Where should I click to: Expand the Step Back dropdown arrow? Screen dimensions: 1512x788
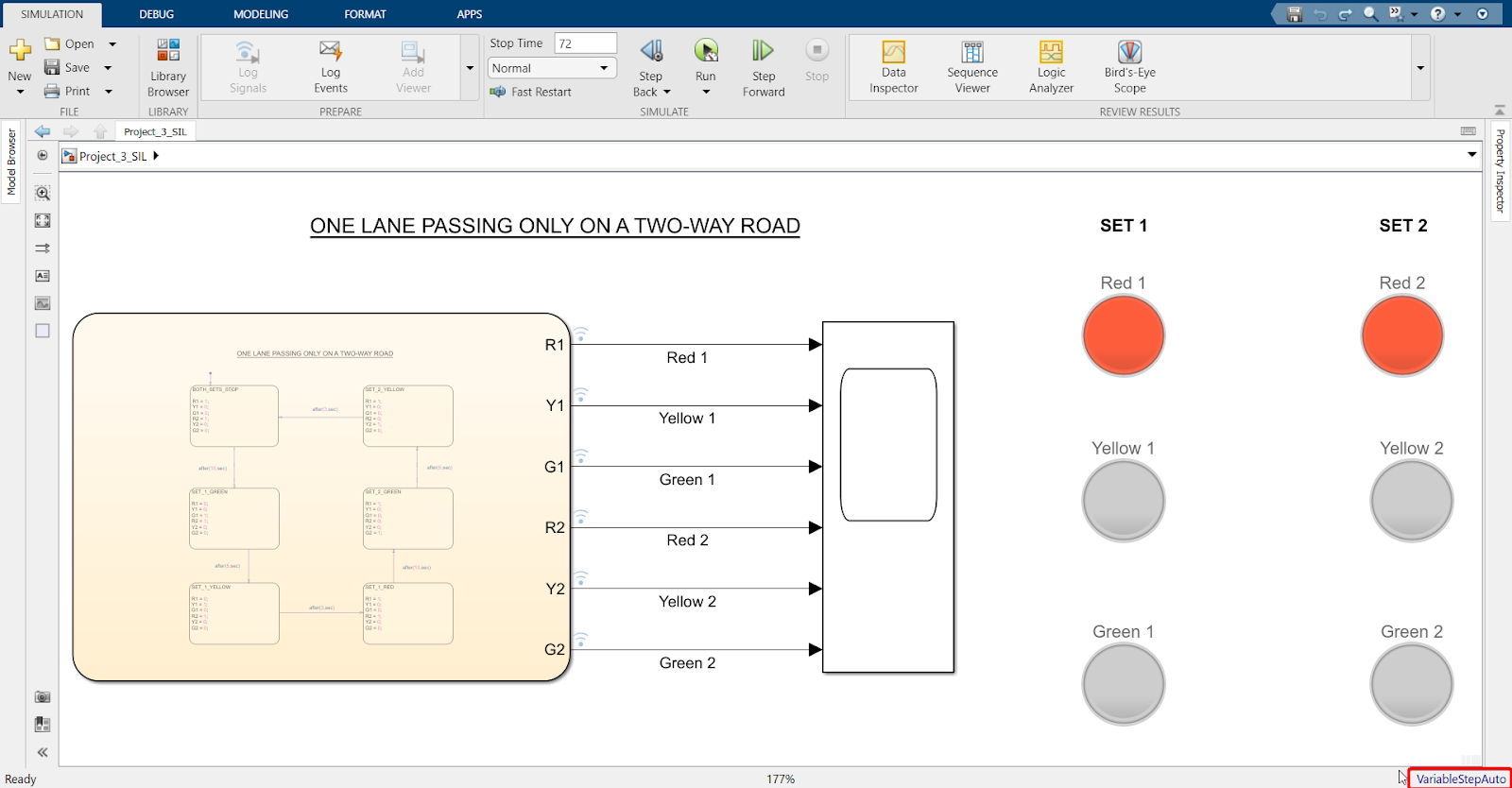coord(667,92)
